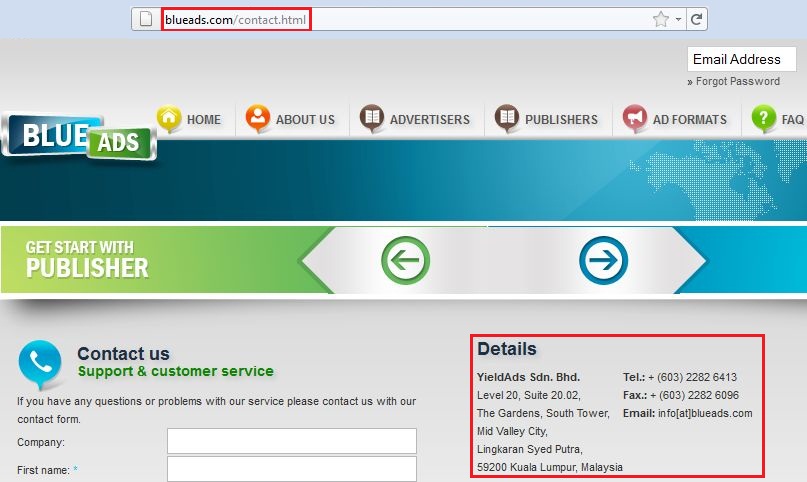This screenshot has width=807, height=482.
Task: Click the First name: field label
Action: (x=43, y=470)
